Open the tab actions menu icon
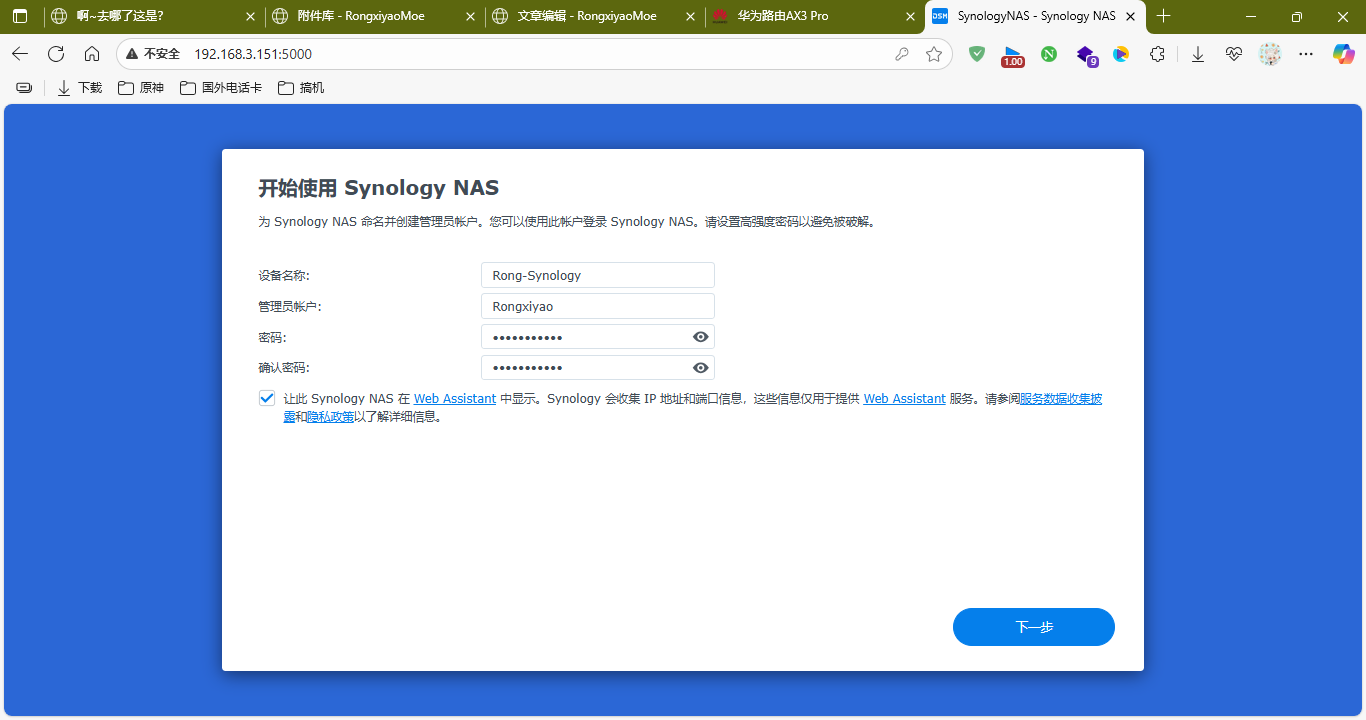1366x720 pixels. tap(20, 16)
